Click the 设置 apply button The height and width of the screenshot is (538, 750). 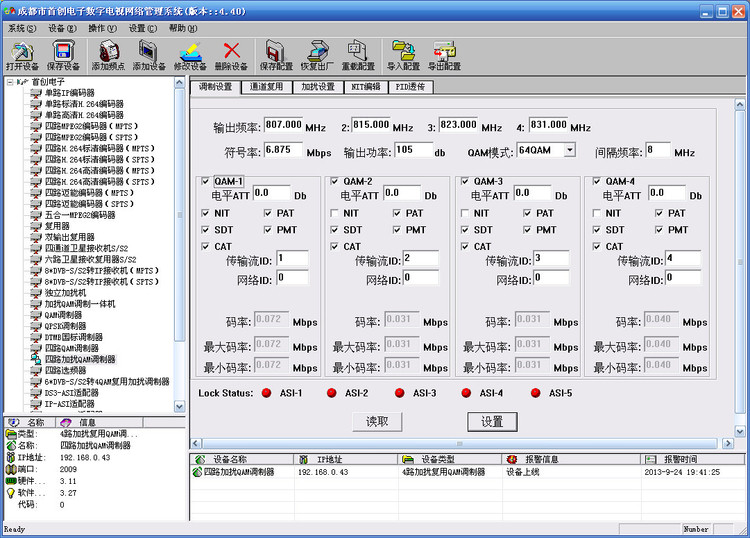pyautogui.click(x=492, y=422)
